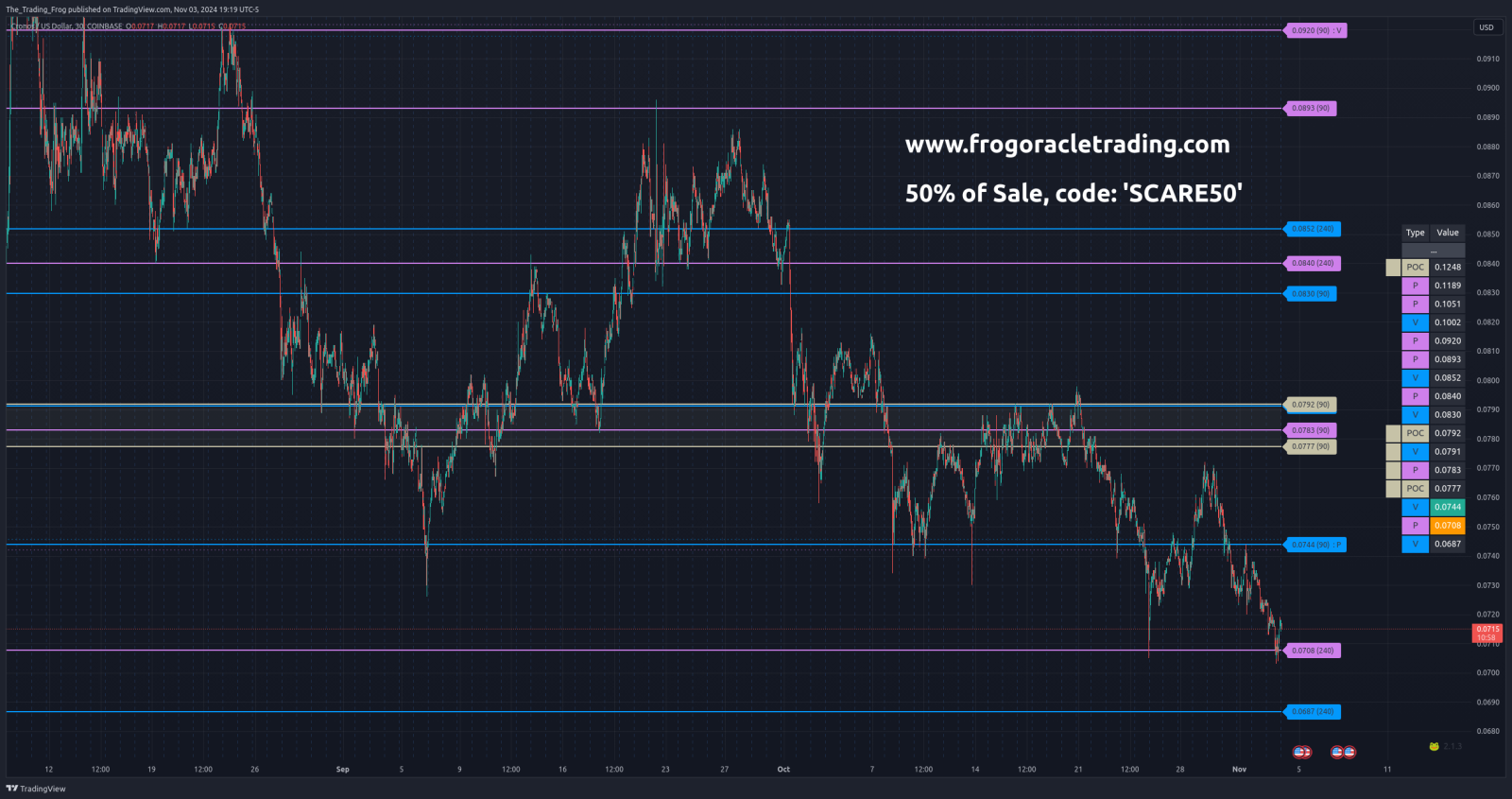Click the V type cell in 0.1002 row
1512x799 pixels.
point(1415,322)
